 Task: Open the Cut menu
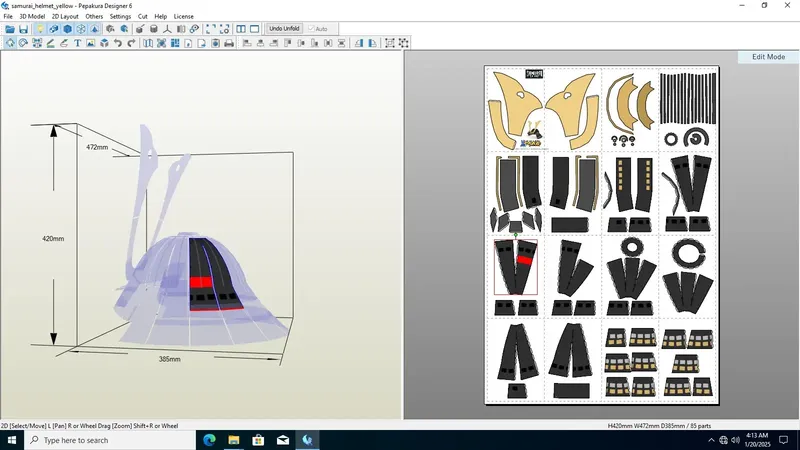143,17
